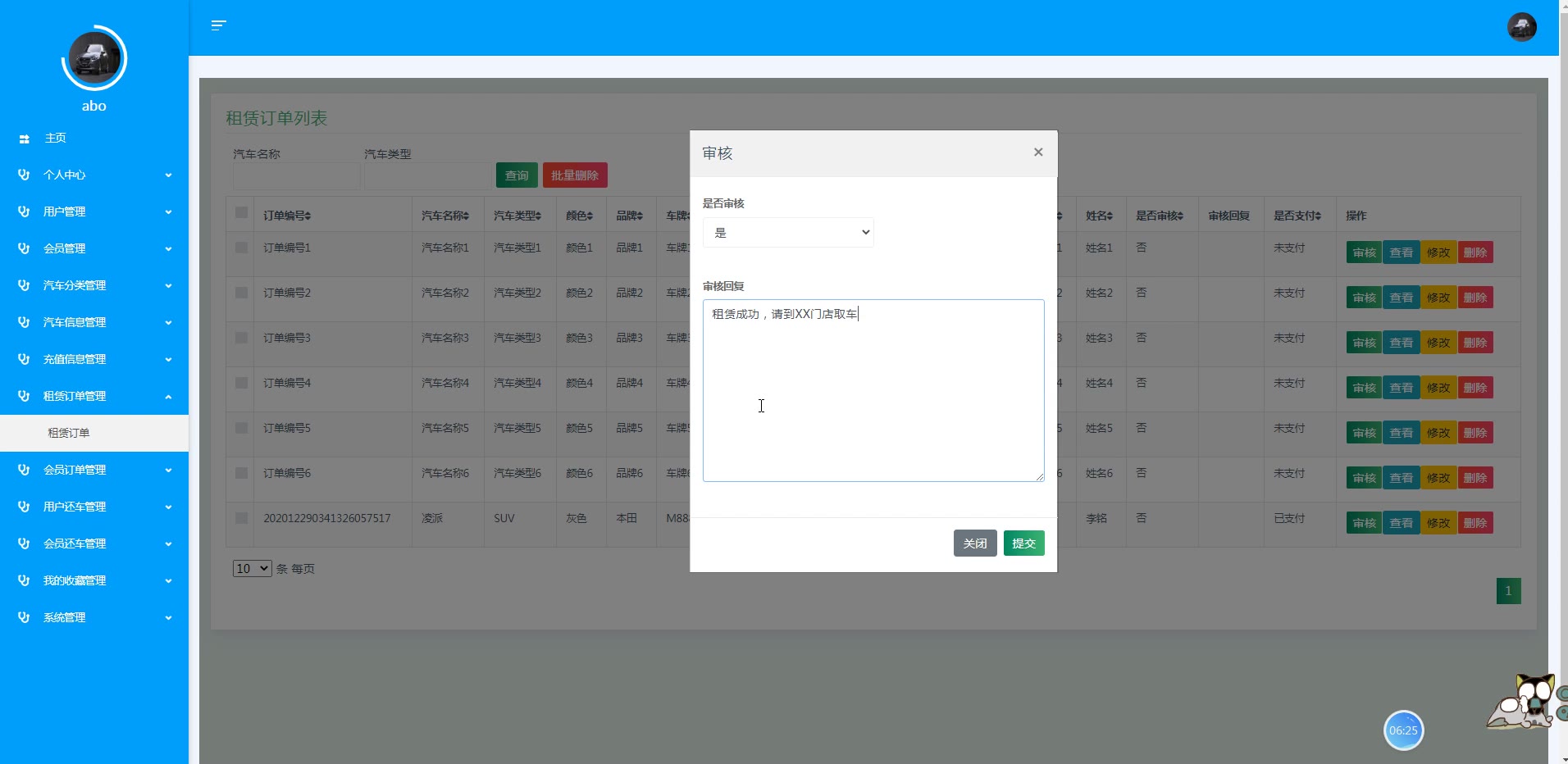Open the 主页 menu item
This screenshot has height=764, width=1568.
[x=94, y=139]
